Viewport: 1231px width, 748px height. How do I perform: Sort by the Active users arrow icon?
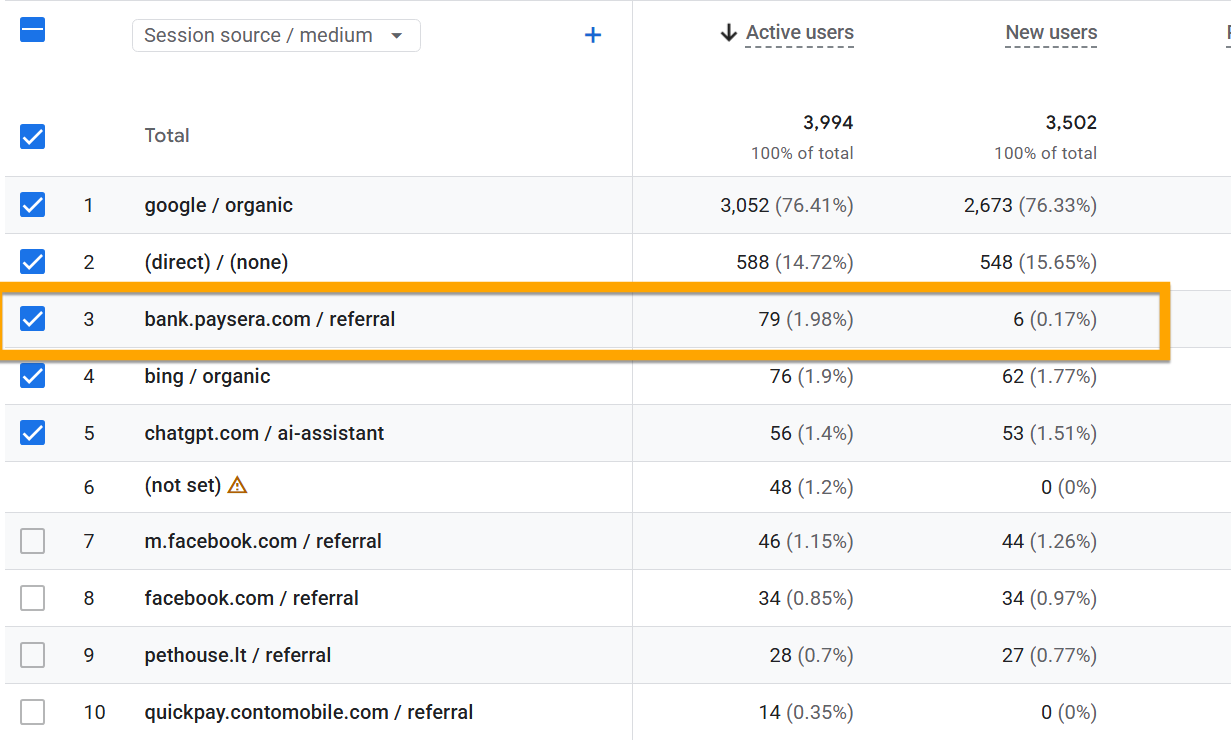(x=728, y=33)
